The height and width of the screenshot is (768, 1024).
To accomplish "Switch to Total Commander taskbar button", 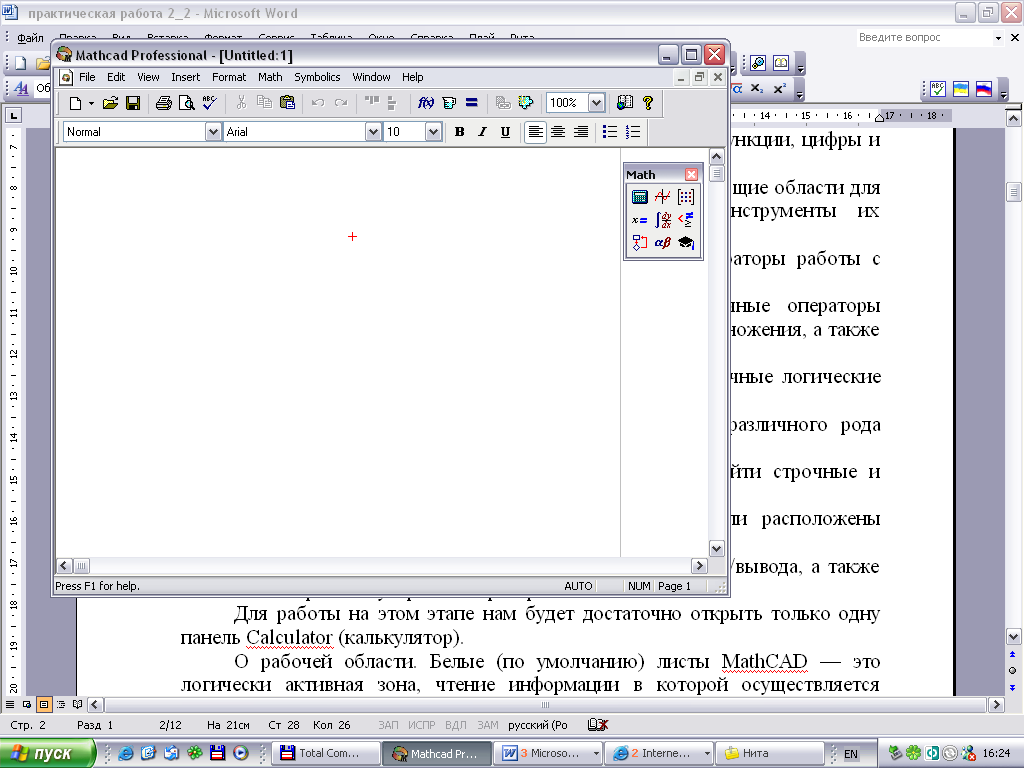I will [x=326, y=754].
